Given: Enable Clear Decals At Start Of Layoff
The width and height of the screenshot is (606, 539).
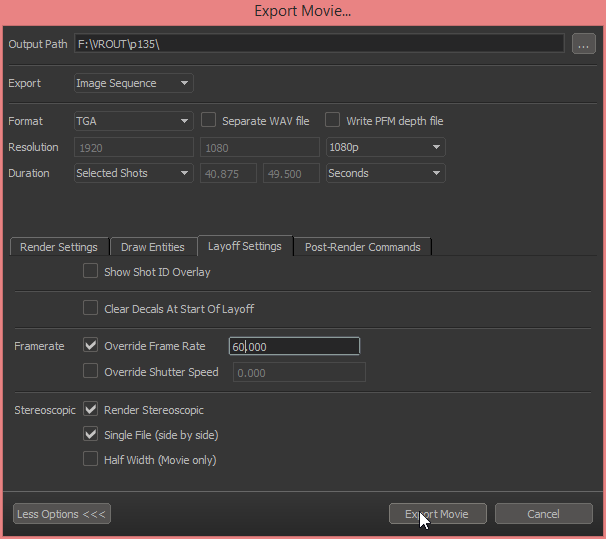Looking at the screenshot, I should [91, 309].
